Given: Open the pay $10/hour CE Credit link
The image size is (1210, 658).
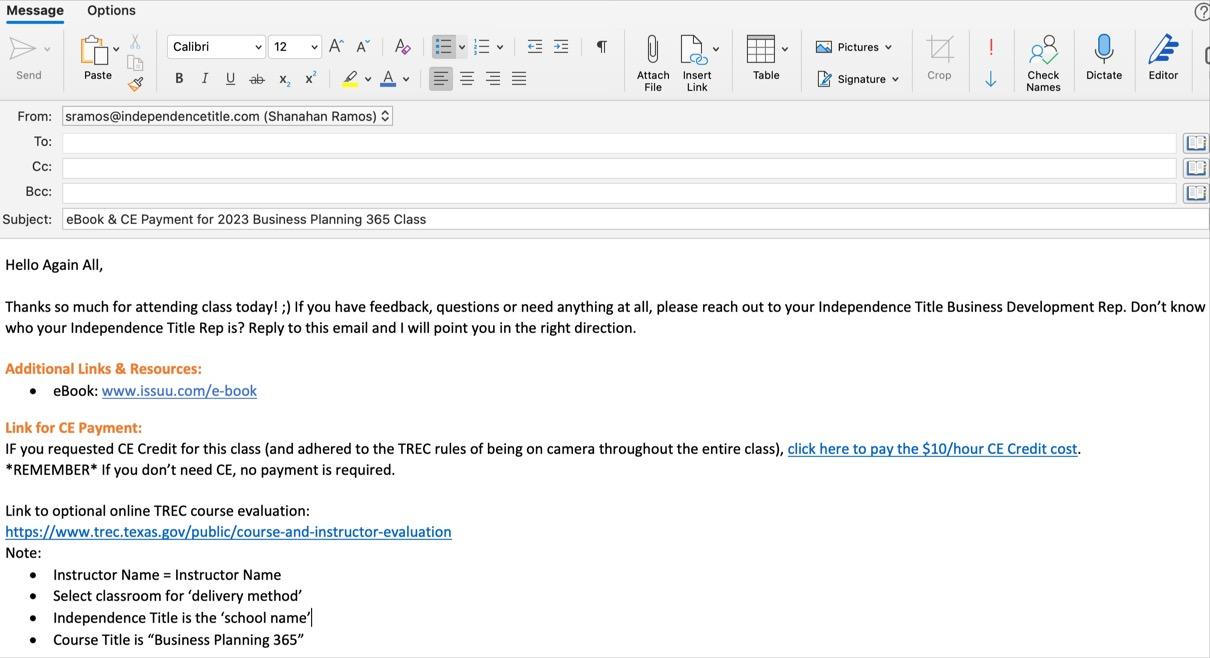Looking at the screenshot, I should tap(932, 449).
